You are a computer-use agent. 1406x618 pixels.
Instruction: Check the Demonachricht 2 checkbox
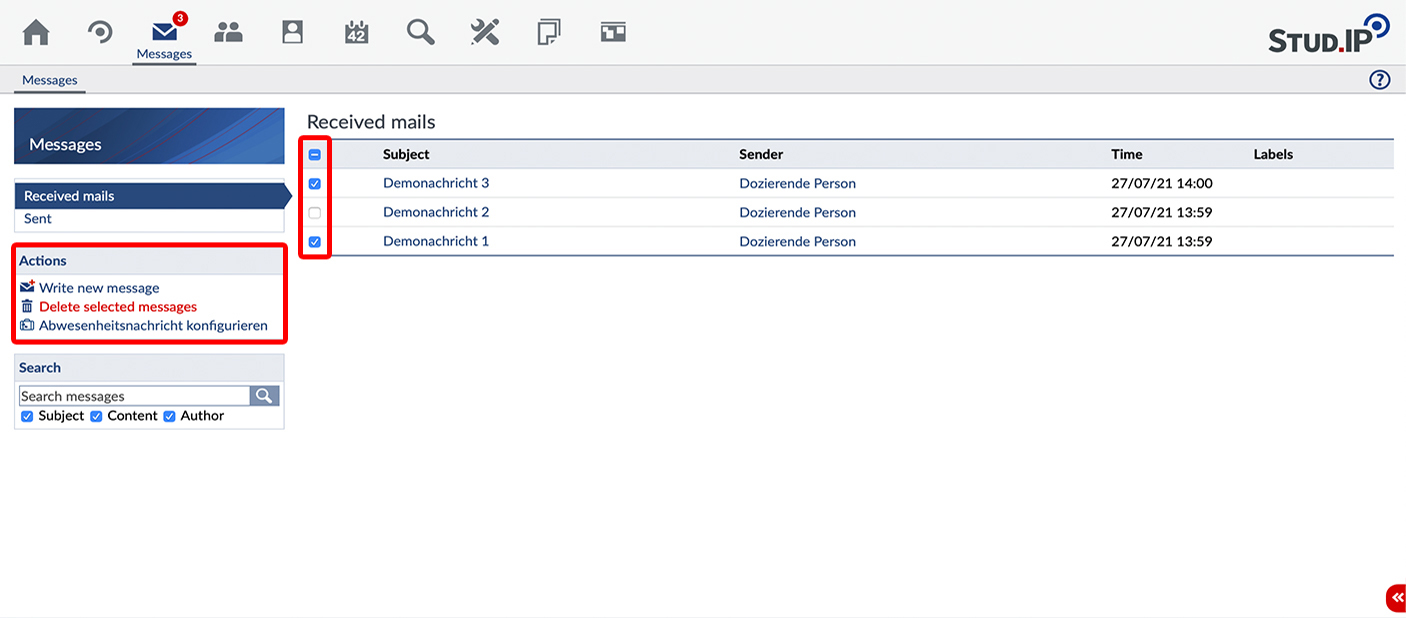tap(315, 213)
